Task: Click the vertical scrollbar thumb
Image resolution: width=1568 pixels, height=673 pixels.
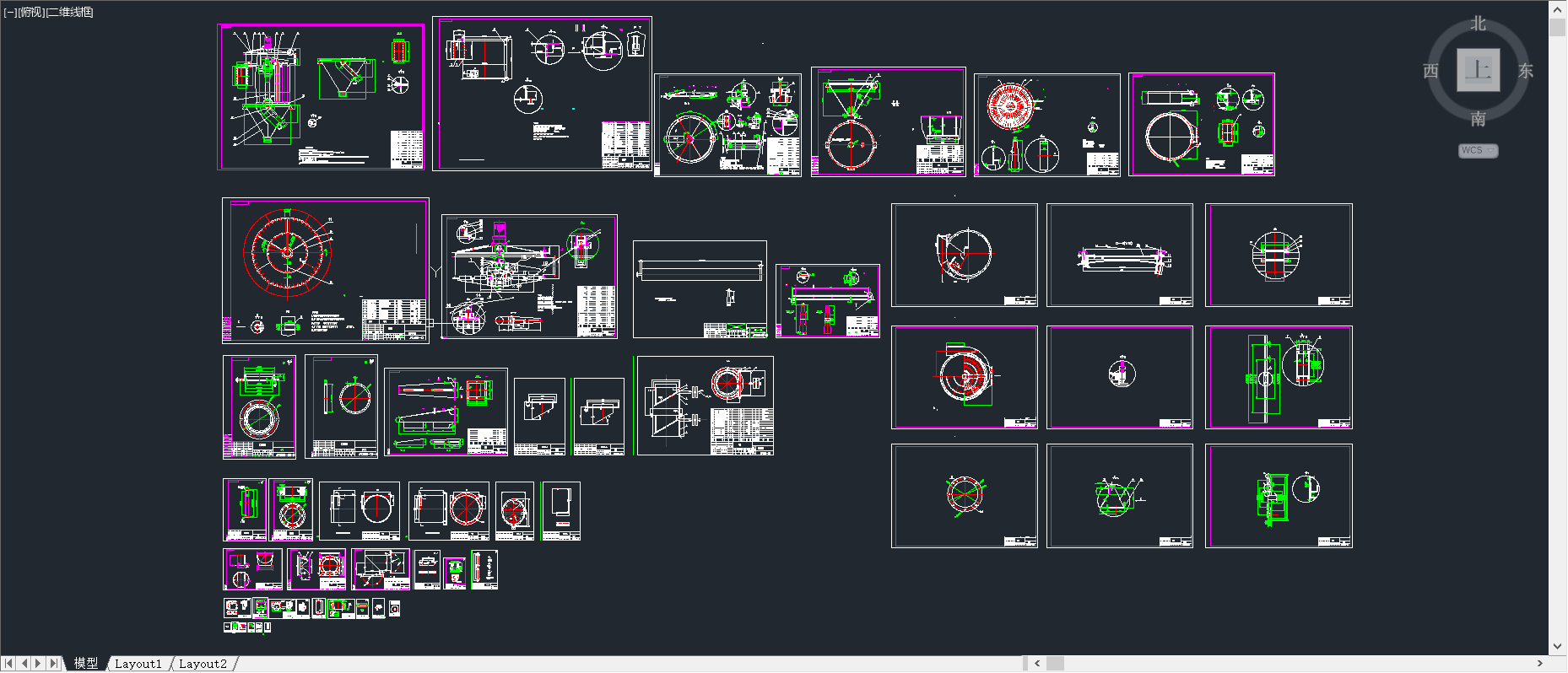Action: pos(1558,27)
